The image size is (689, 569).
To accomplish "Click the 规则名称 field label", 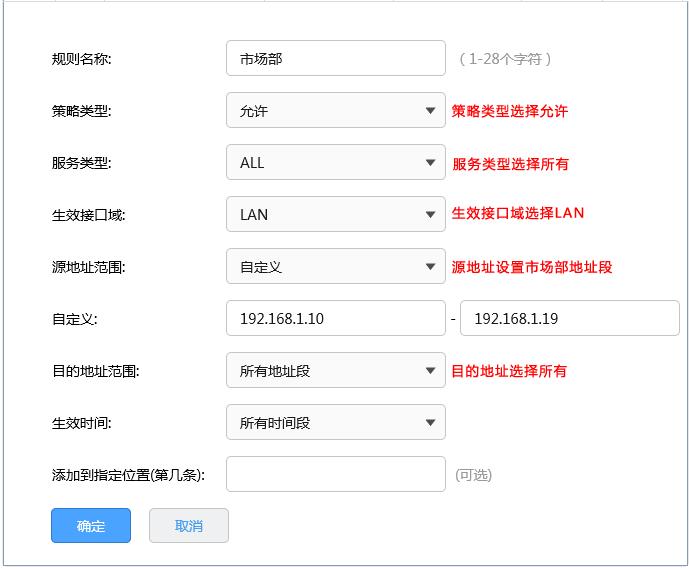I will (x=82, y=59).
